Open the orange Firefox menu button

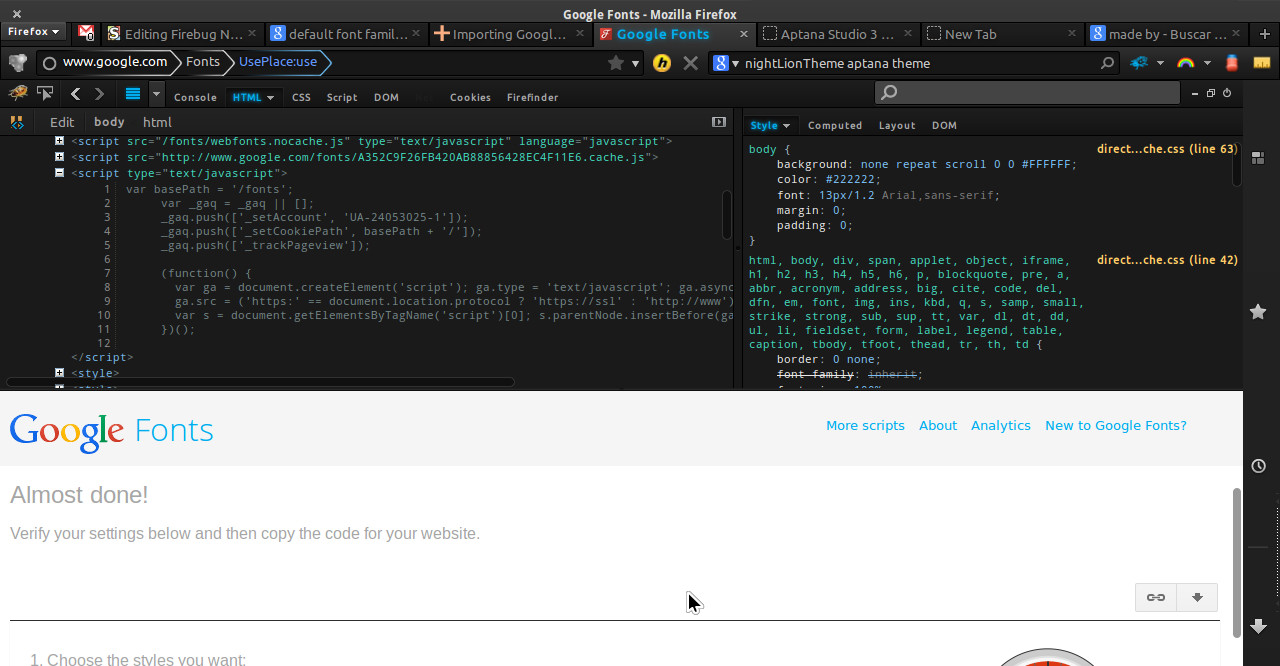coord(33,31)
